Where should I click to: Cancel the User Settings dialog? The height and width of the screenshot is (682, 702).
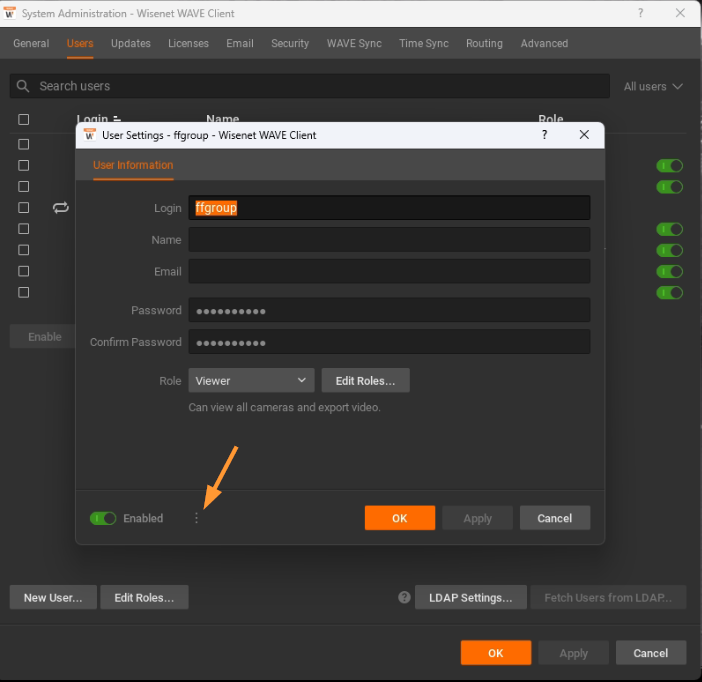tap(555, 518)
